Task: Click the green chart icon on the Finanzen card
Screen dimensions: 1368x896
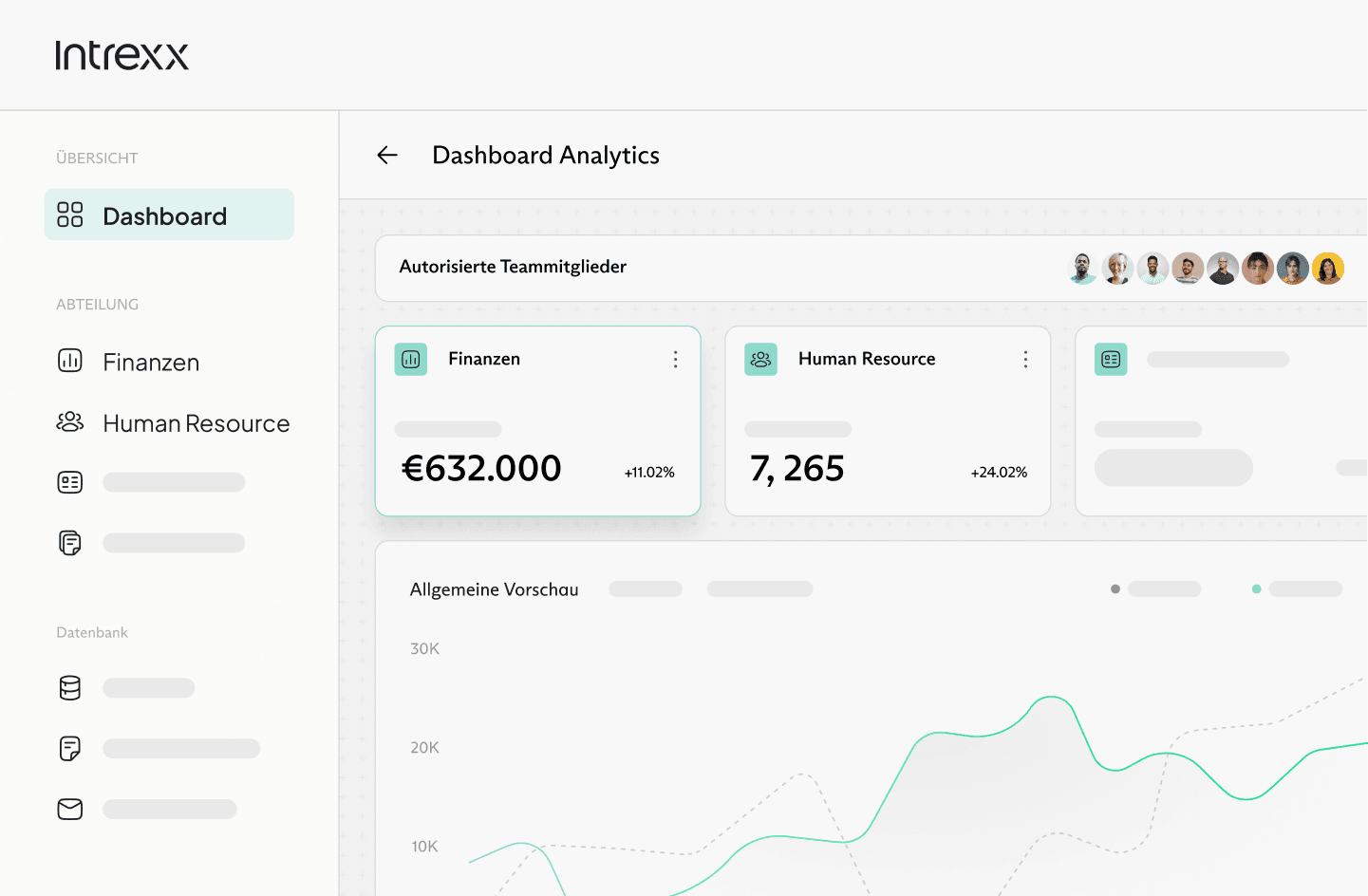Action: (411, 360)
